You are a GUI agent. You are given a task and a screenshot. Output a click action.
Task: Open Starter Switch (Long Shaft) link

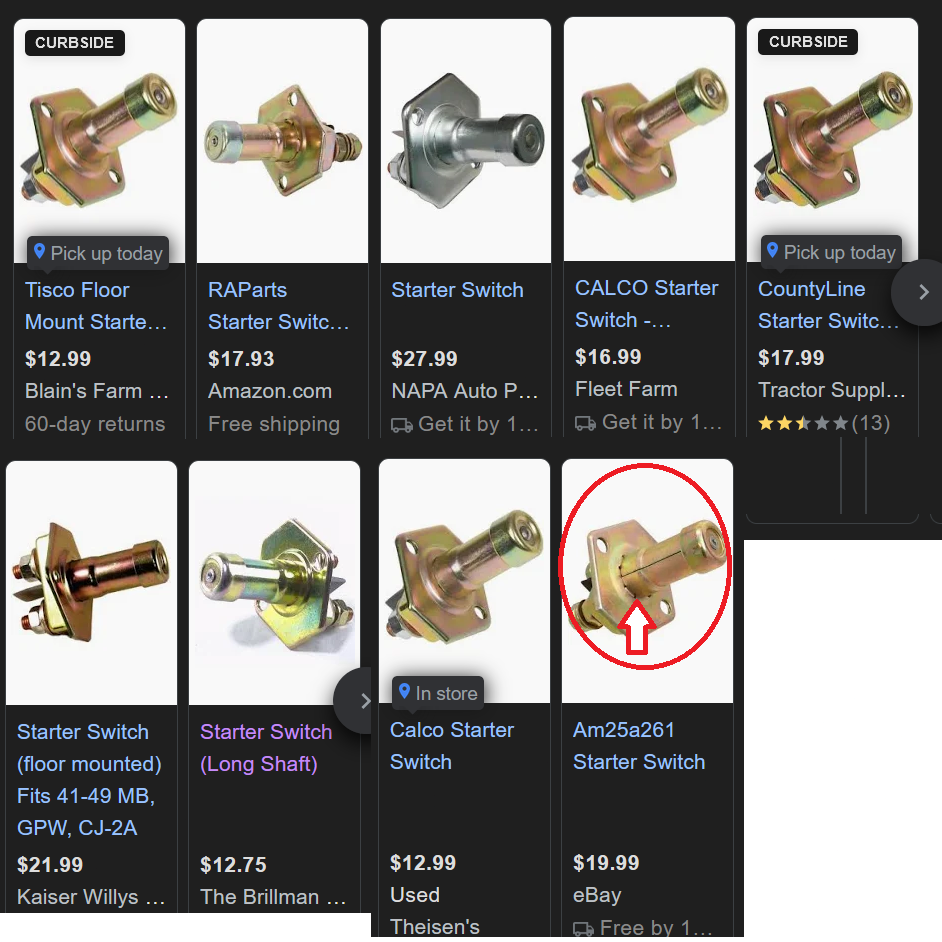click(266, 748)
